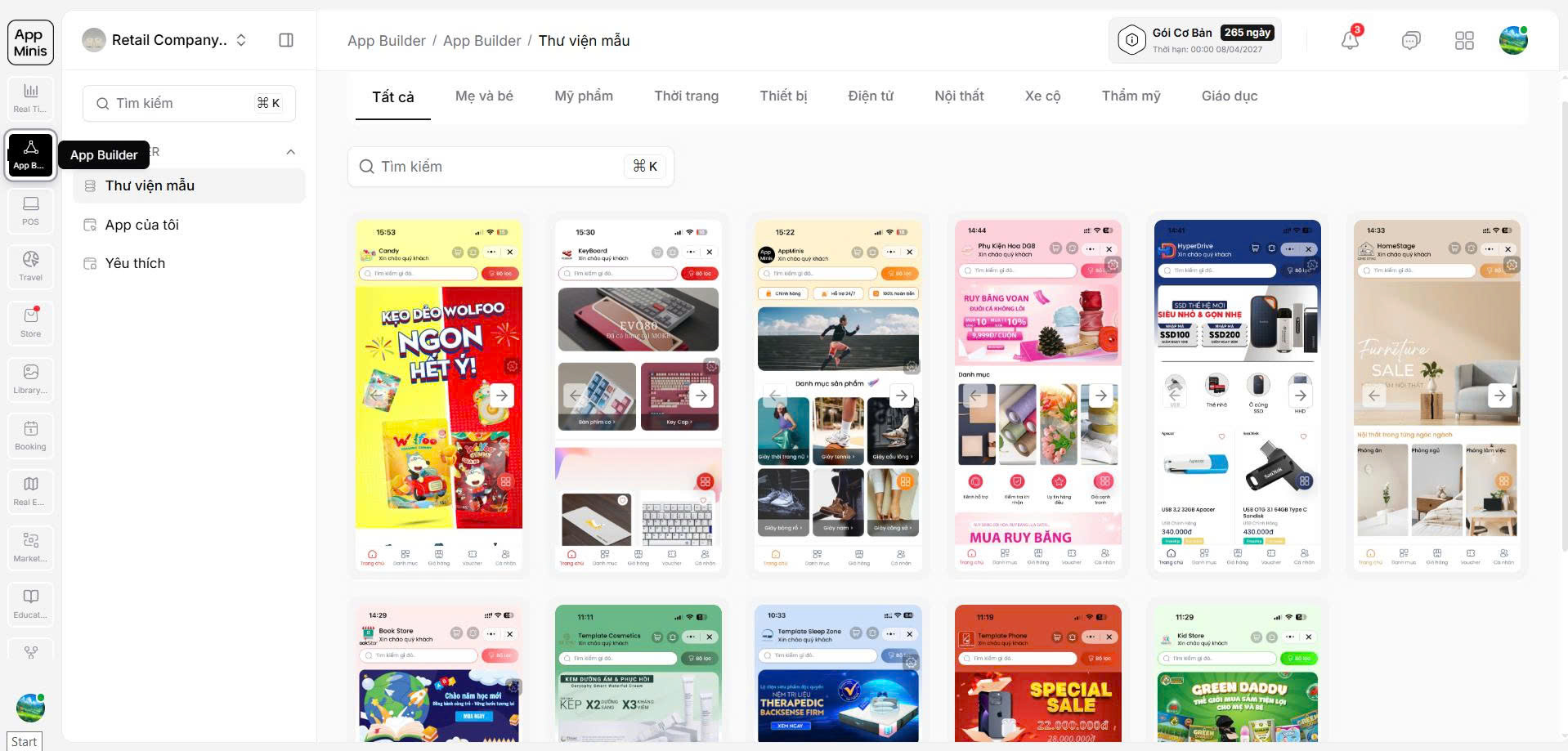Open the Template Phone thumbnail
The width and height of the screenshot is (1568, 751).
pyautogui.click(x=1038, y=673)
